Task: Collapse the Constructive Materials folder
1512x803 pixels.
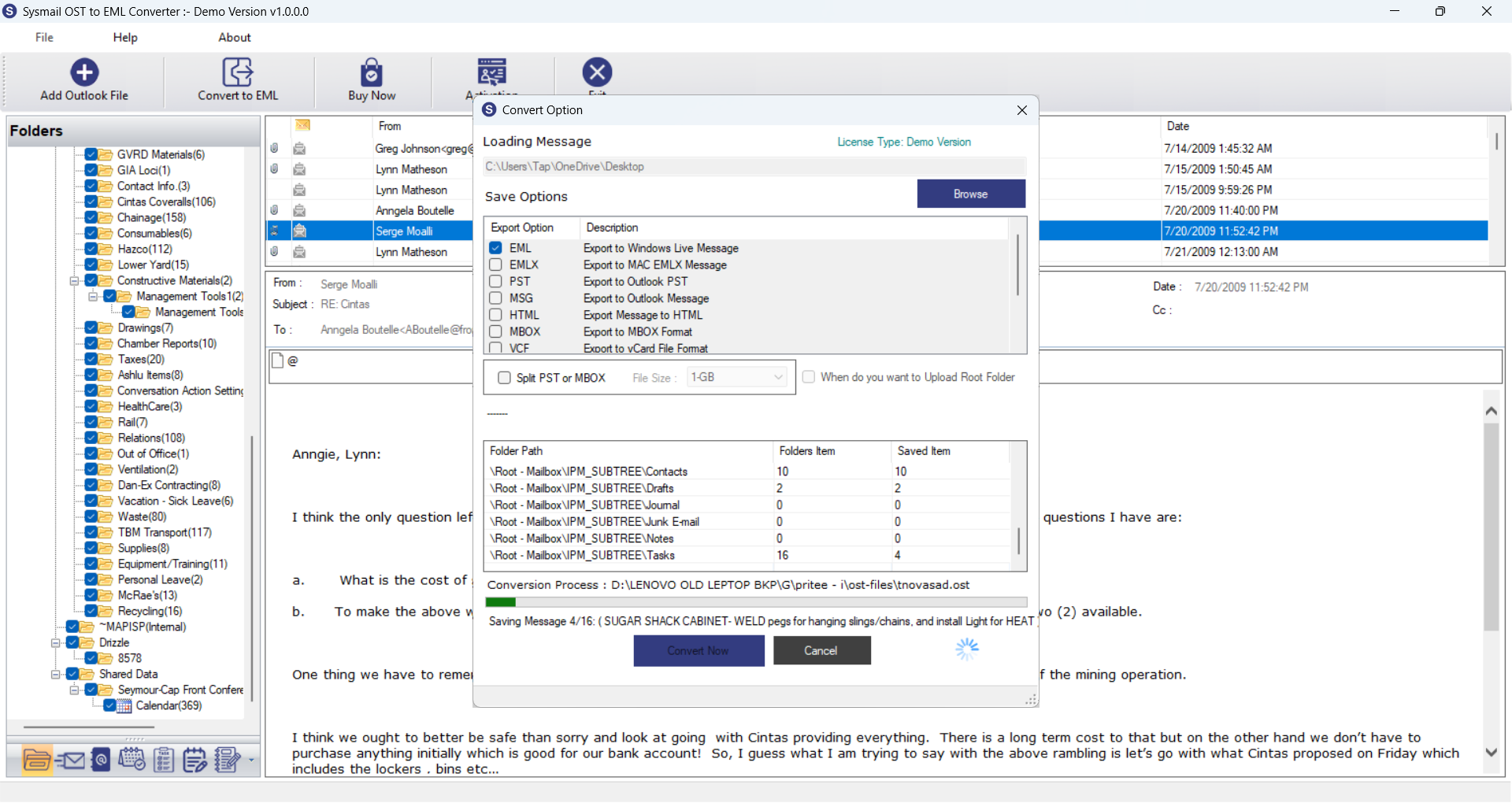Action: [x=74, y=280]
